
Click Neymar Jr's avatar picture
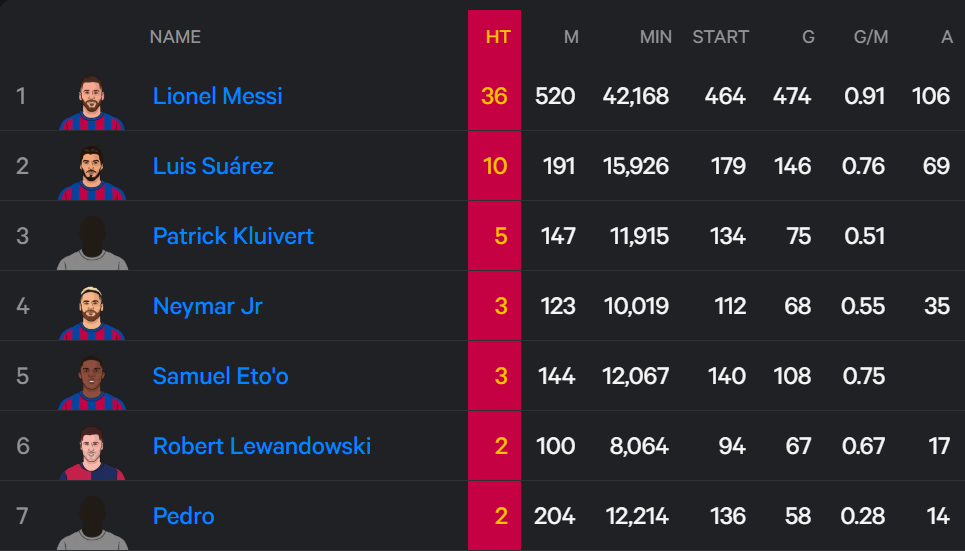(x=92, y=313)
